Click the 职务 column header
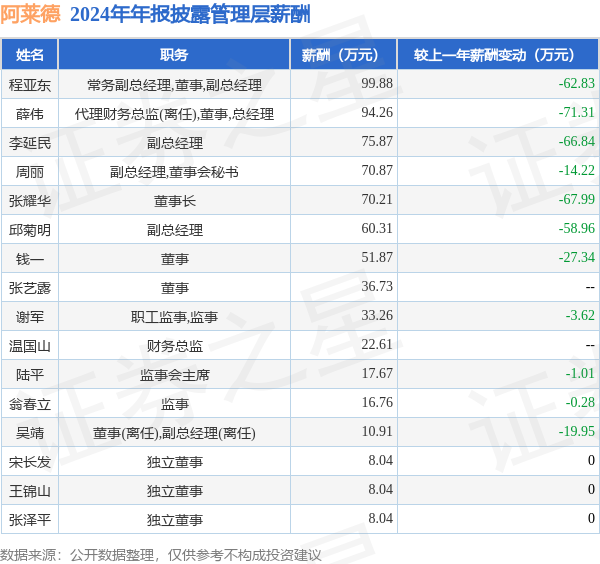The height and width of the screenshot is (564, 600). (x=174, y=55)
